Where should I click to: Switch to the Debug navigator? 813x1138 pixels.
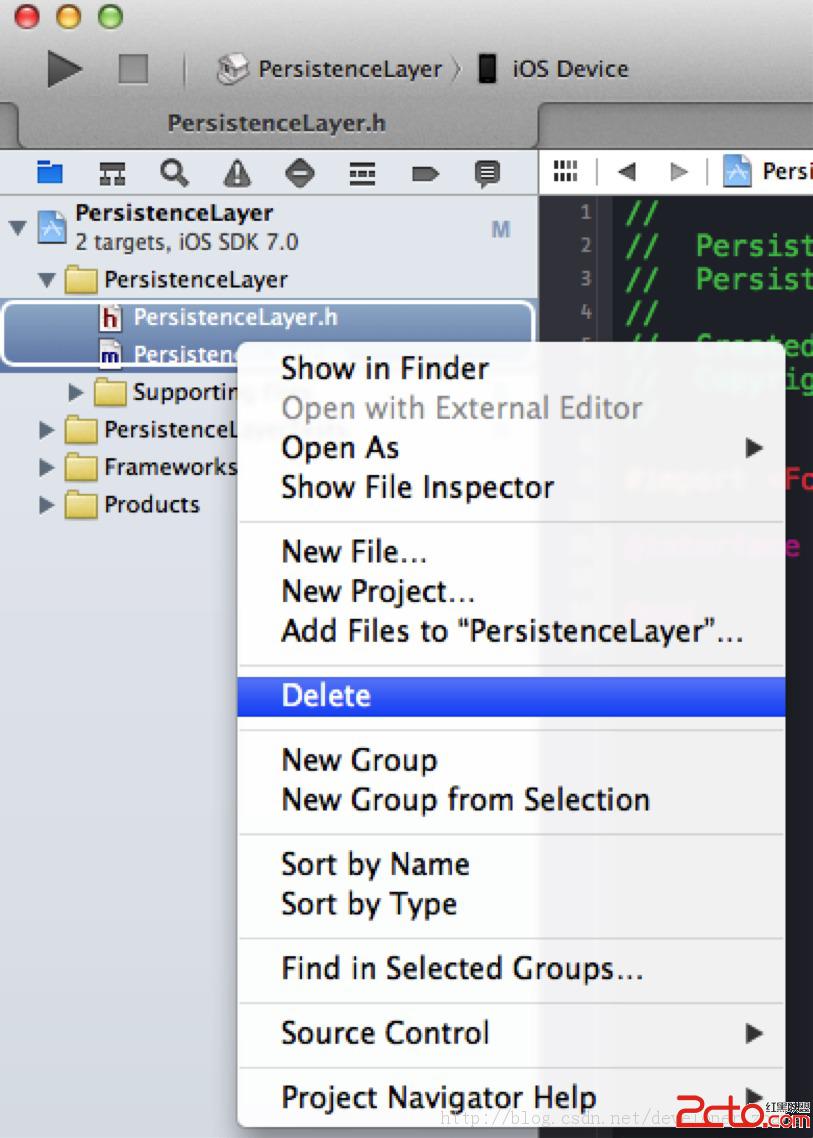tap(361, 173)
